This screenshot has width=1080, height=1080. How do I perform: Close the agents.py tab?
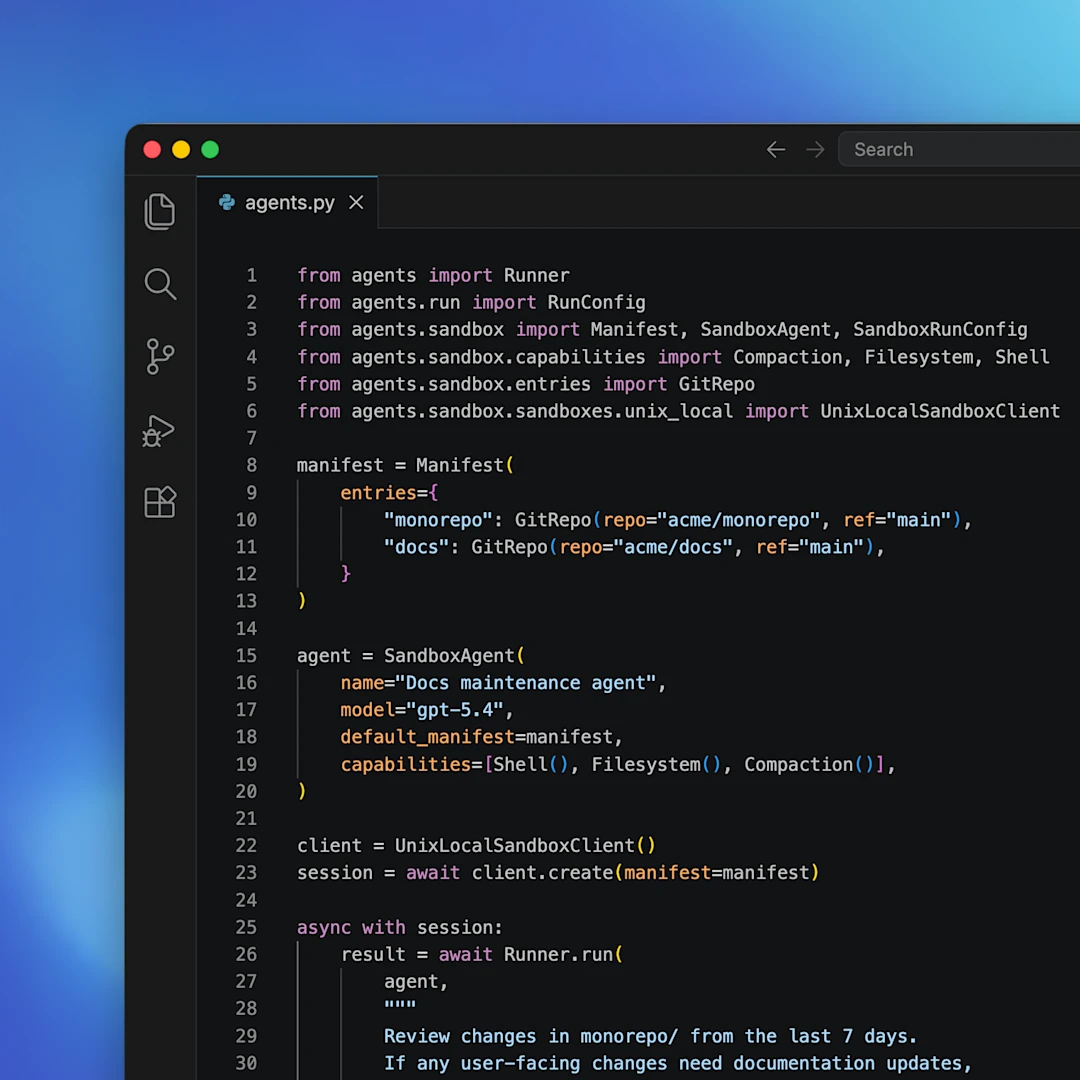356,202
